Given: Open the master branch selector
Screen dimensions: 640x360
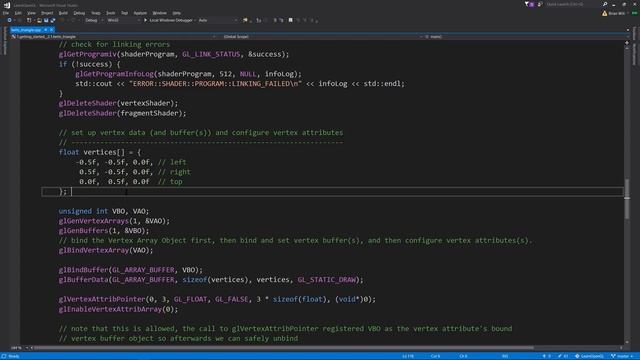Looking at the screenshot, I should coord(622,356).
